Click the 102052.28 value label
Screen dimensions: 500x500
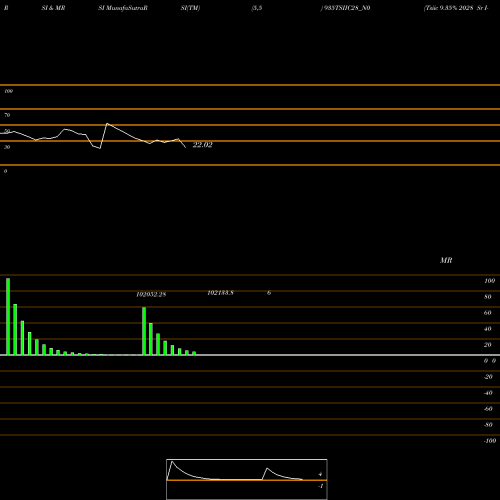pos(151,295)
